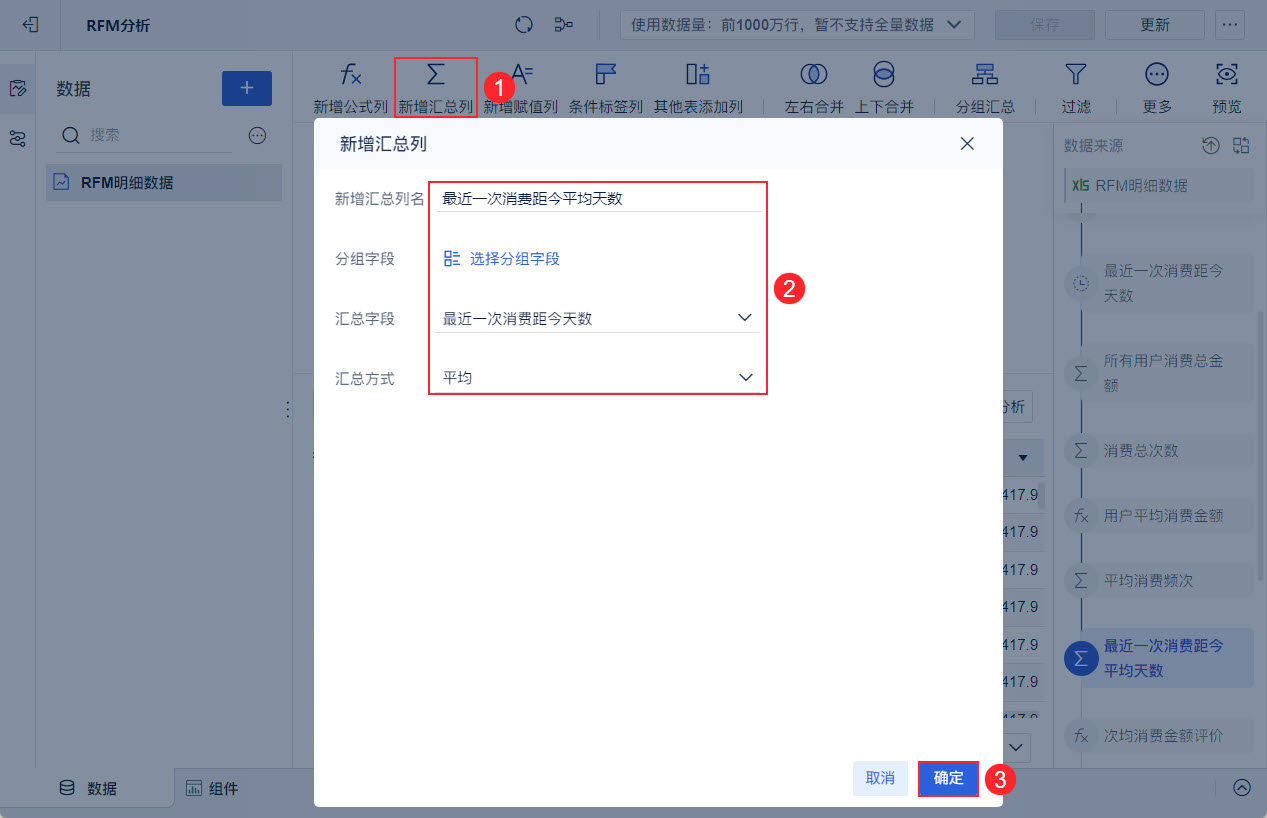1267x818 pixels.
Task: Click the 选择分组字段 link
Action: tap(501, 258)
